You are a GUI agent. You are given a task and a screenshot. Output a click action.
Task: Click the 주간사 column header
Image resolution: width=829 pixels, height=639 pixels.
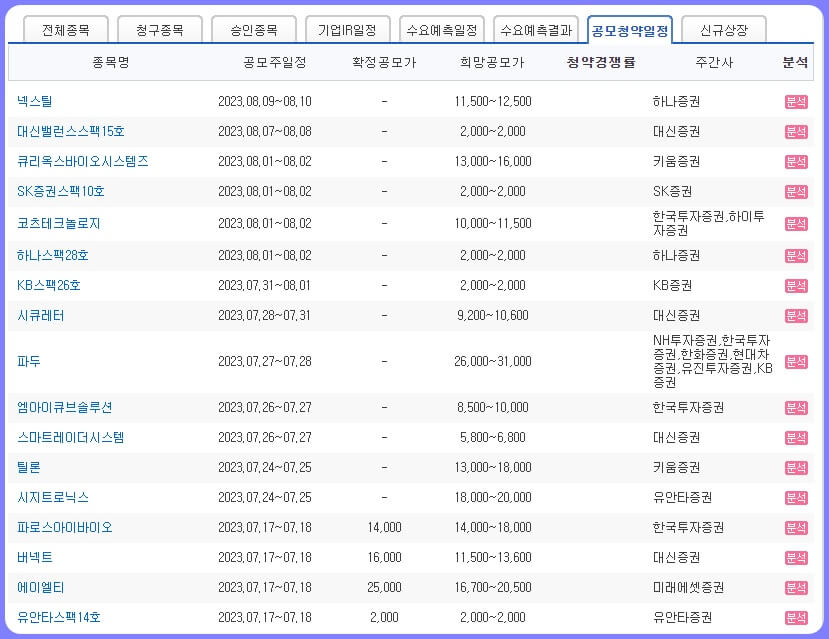coord(714,62)
